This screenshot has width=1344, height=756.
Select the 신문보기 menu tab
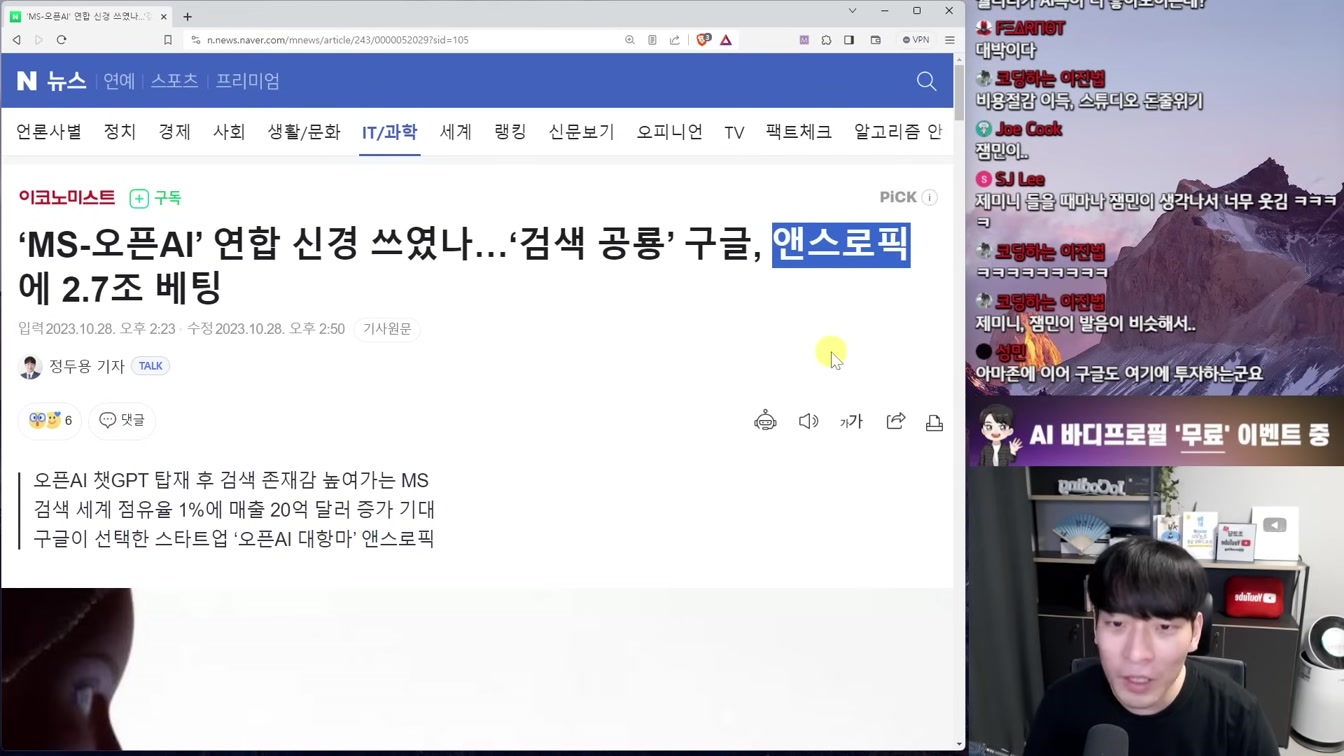[581, 132]
